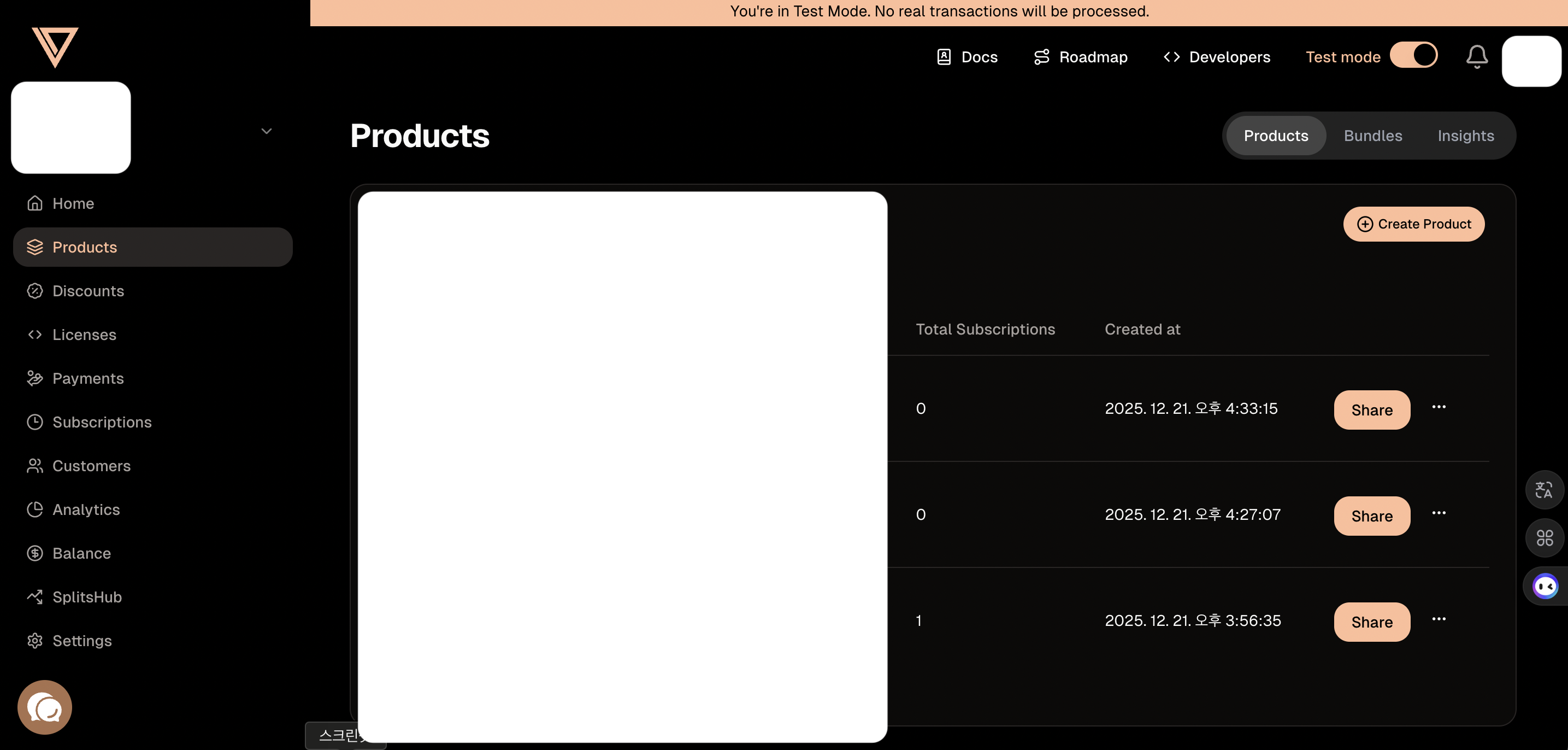
Task: Click the Create Product button
Action: tap(1413, 224)
